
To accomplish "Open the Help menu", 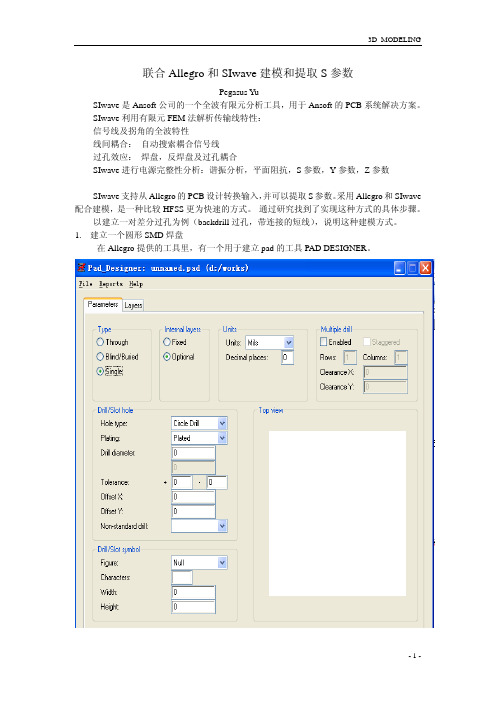I will [x=136, y=284].
